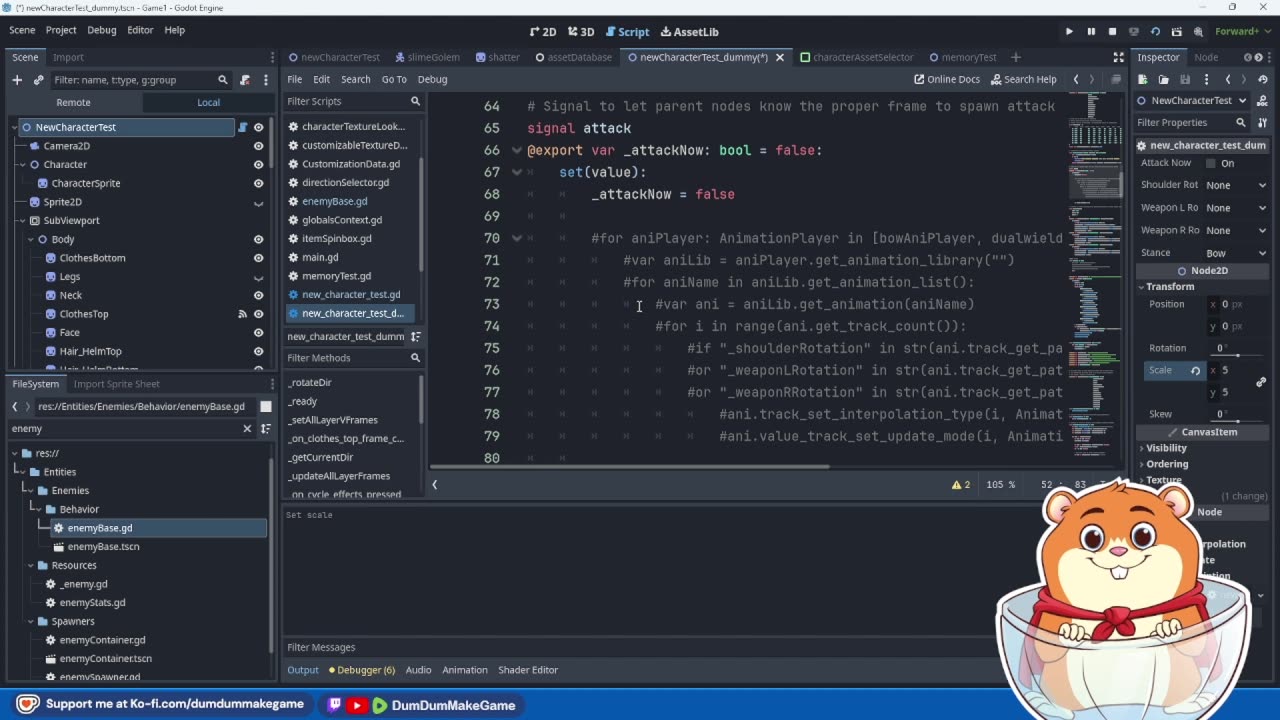Add a new child node with plus icon
Viewport: 1280px width, 720px height.
point(17,79)
